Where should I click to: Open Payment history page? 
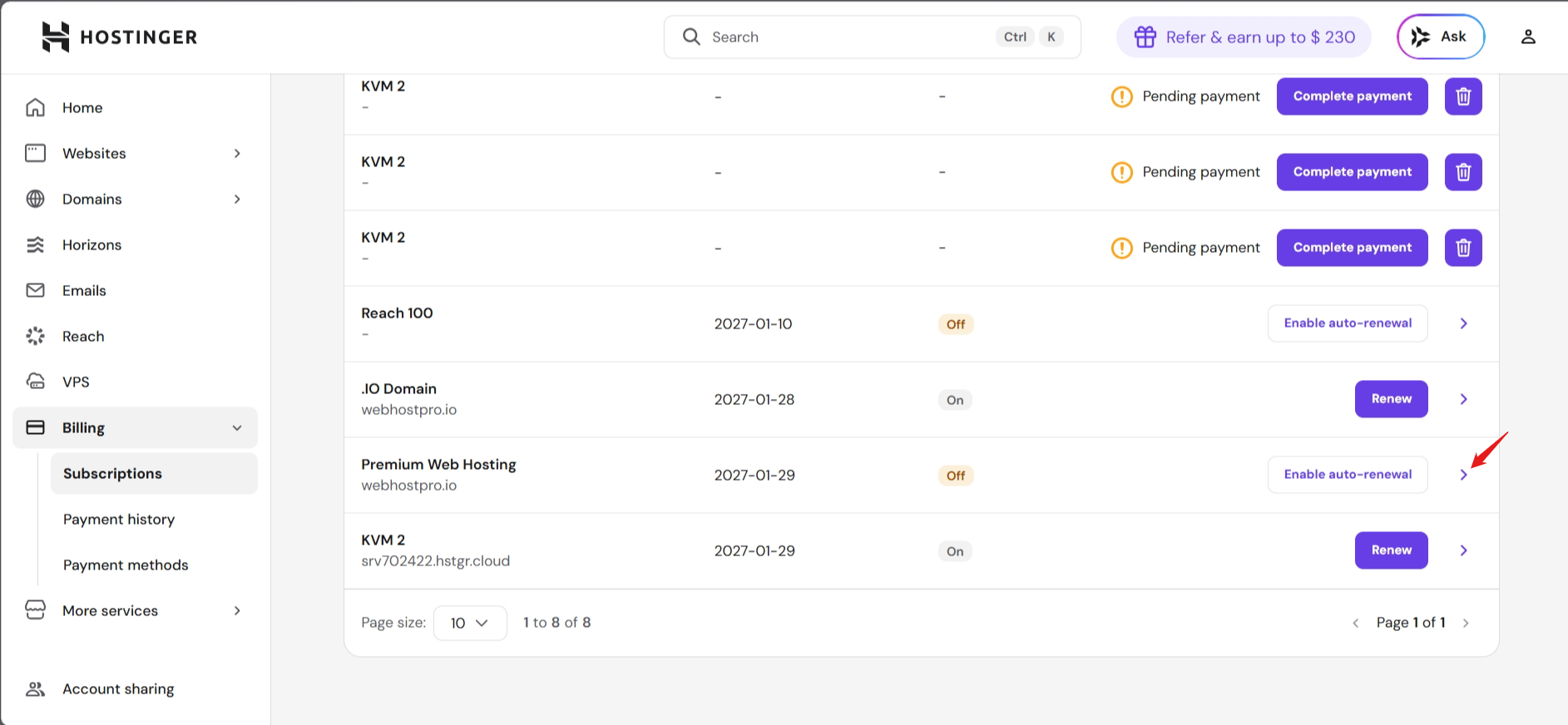pos(119,519)
